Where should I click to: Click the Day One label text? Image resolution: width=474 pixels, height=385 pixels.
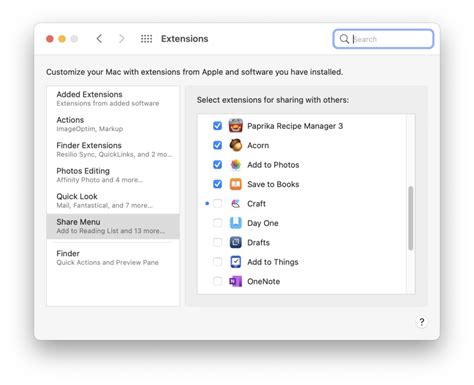coord(263,223)
